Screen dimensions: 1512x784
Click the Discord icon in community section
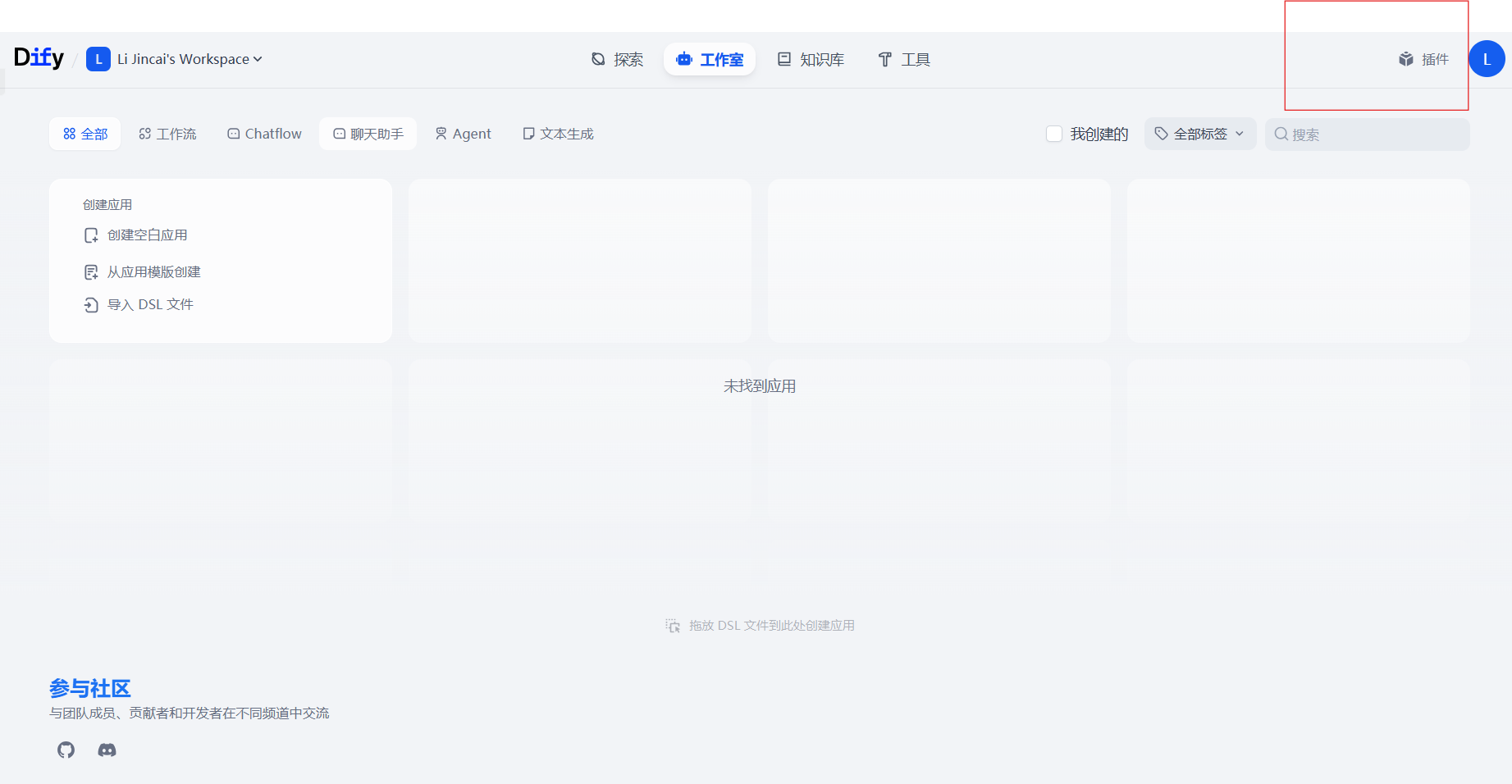107,749
